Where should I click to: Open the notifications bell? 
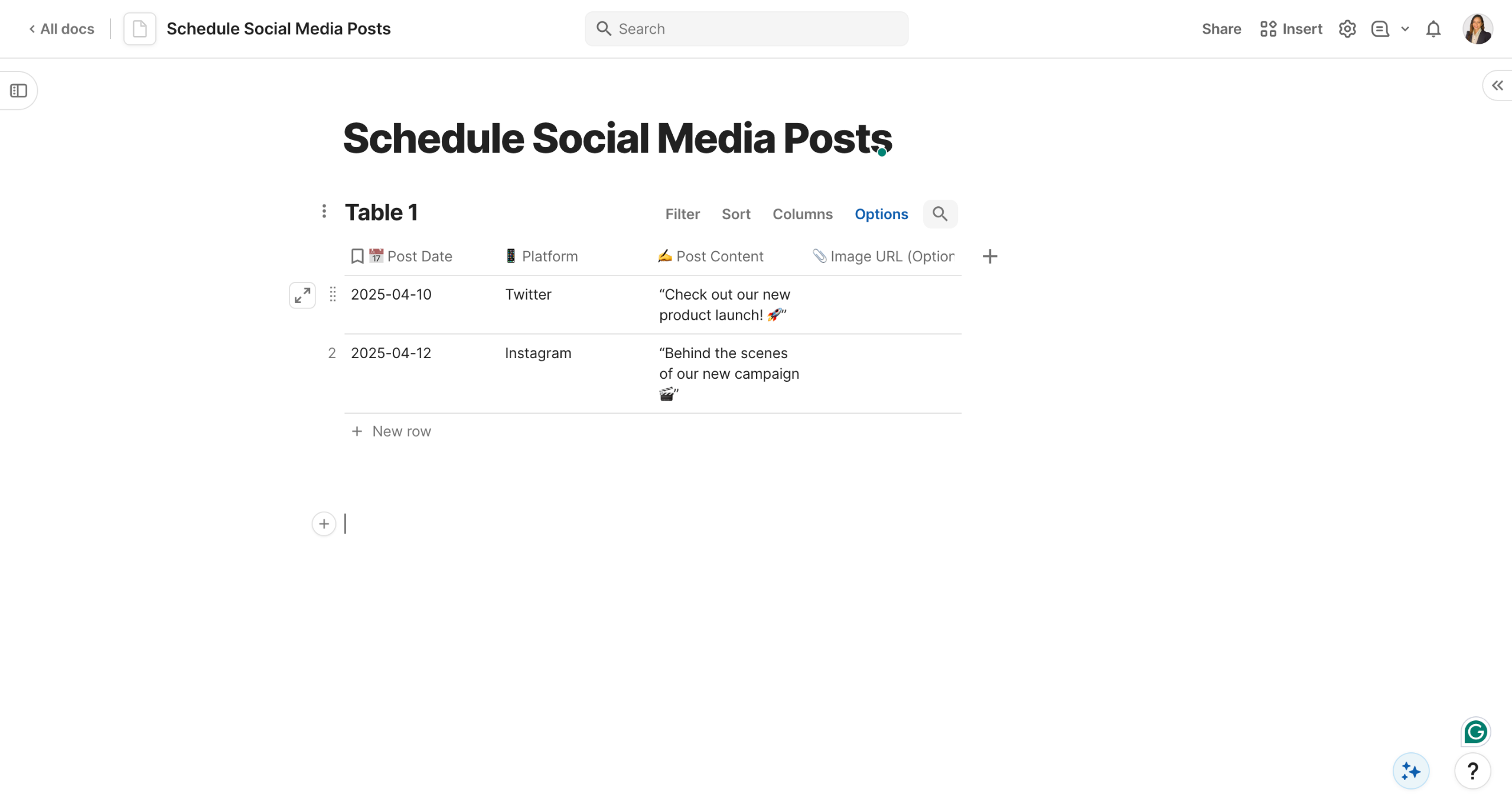[1433, 29]
